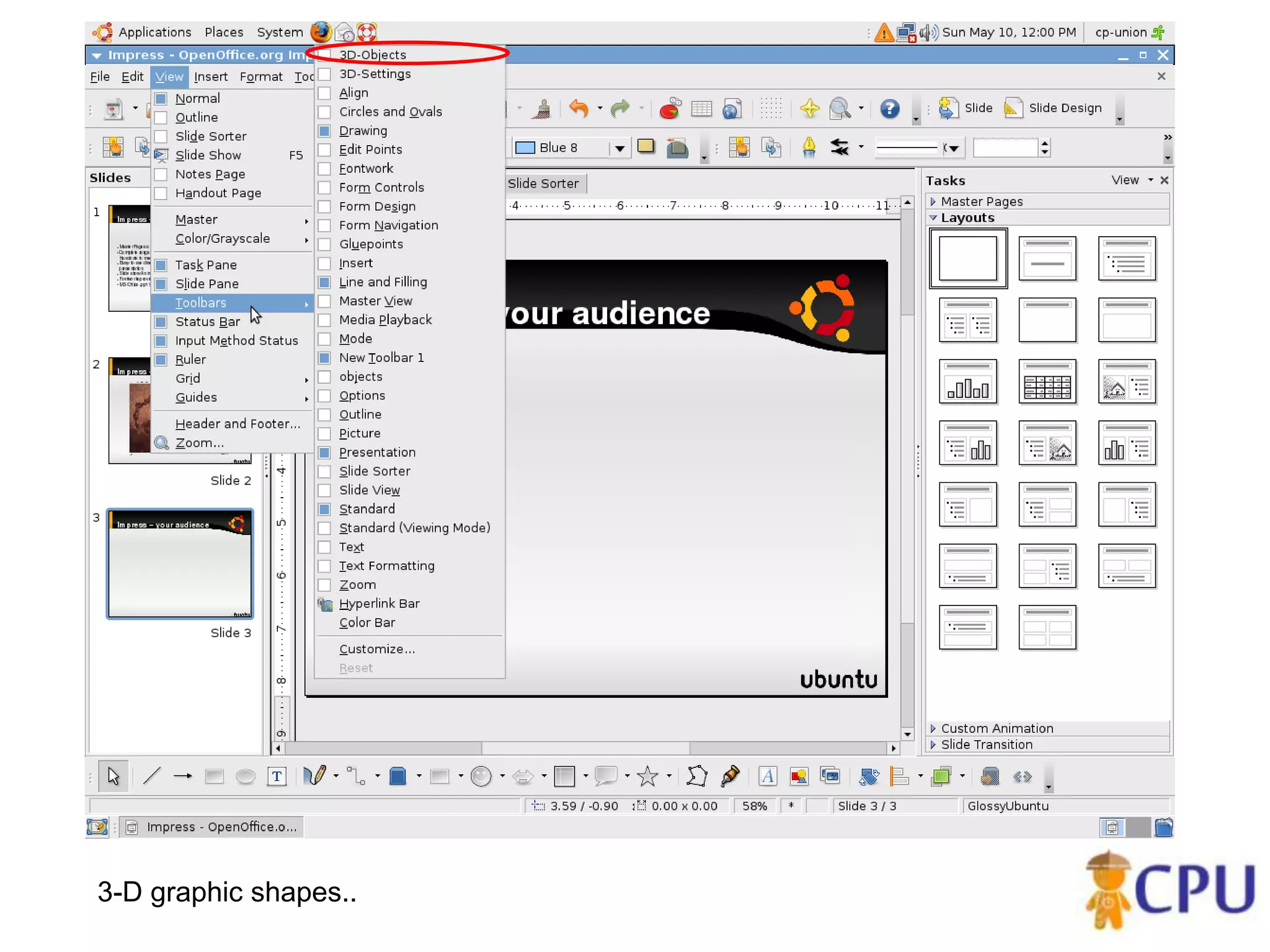This screenshot has height=952, width=1270.
Task: Open the Insert menu
Action: [210, 77]
